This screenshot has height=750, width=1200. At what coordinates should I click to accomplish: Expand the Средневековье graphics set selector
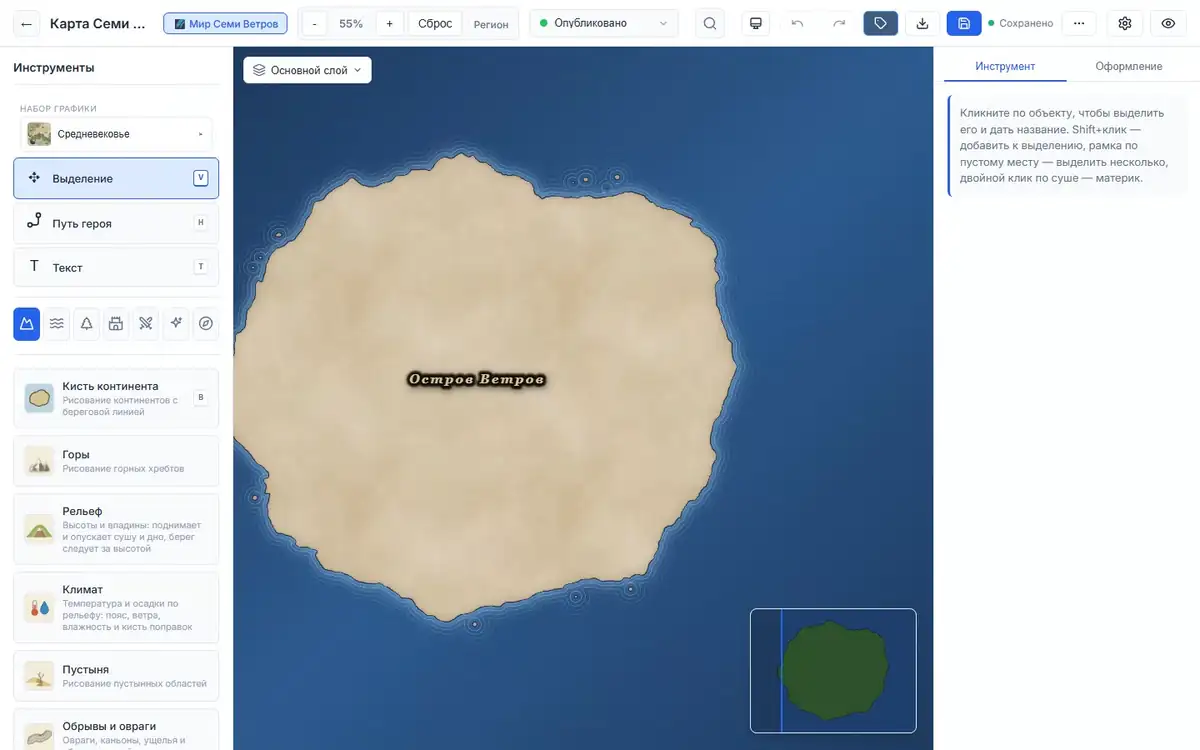point(116,134)
